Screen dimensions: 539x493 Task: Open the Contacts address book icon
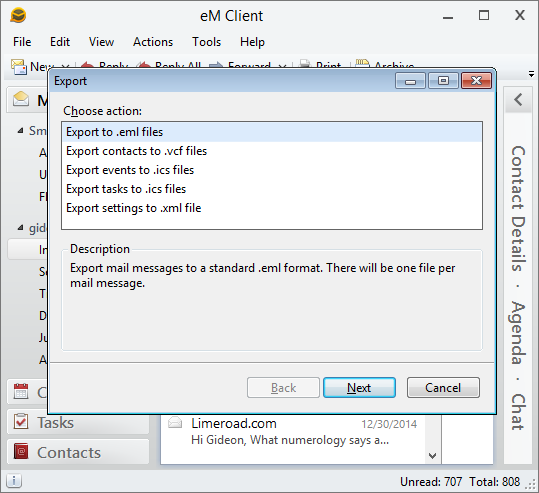coord(21,451)
